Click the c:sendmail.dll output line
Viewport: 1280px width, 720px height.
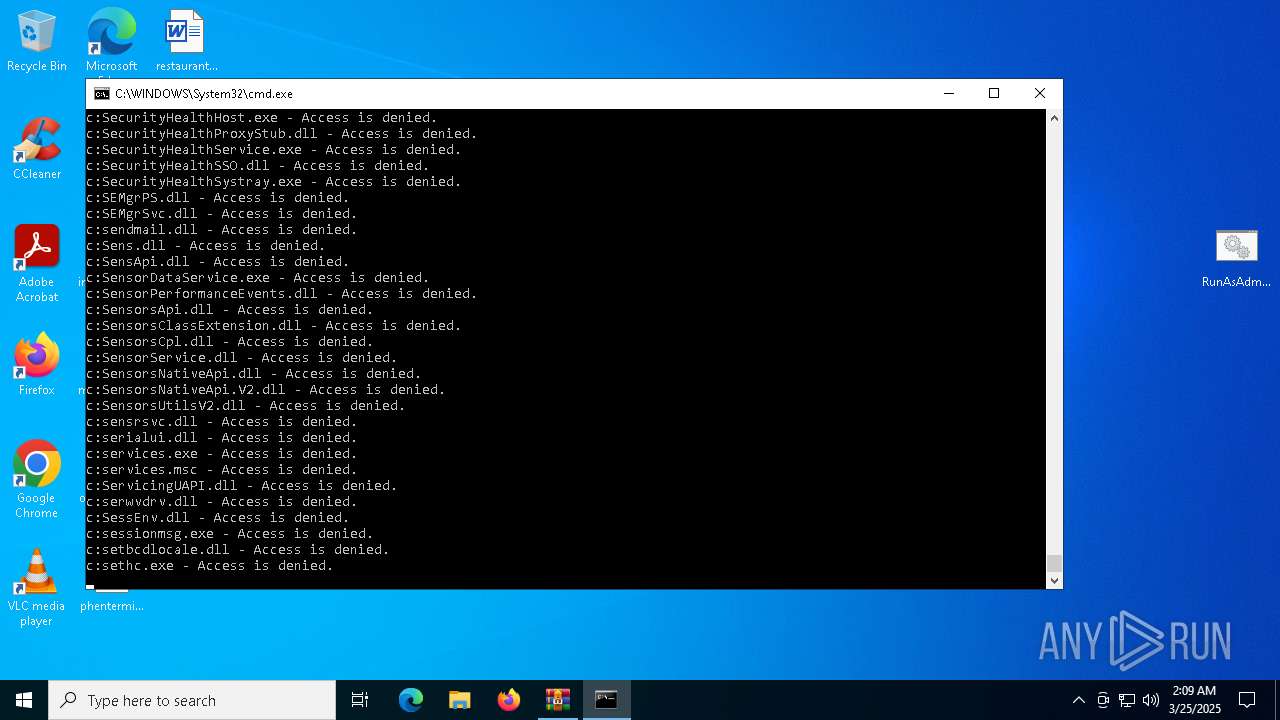tap(222, 230)
